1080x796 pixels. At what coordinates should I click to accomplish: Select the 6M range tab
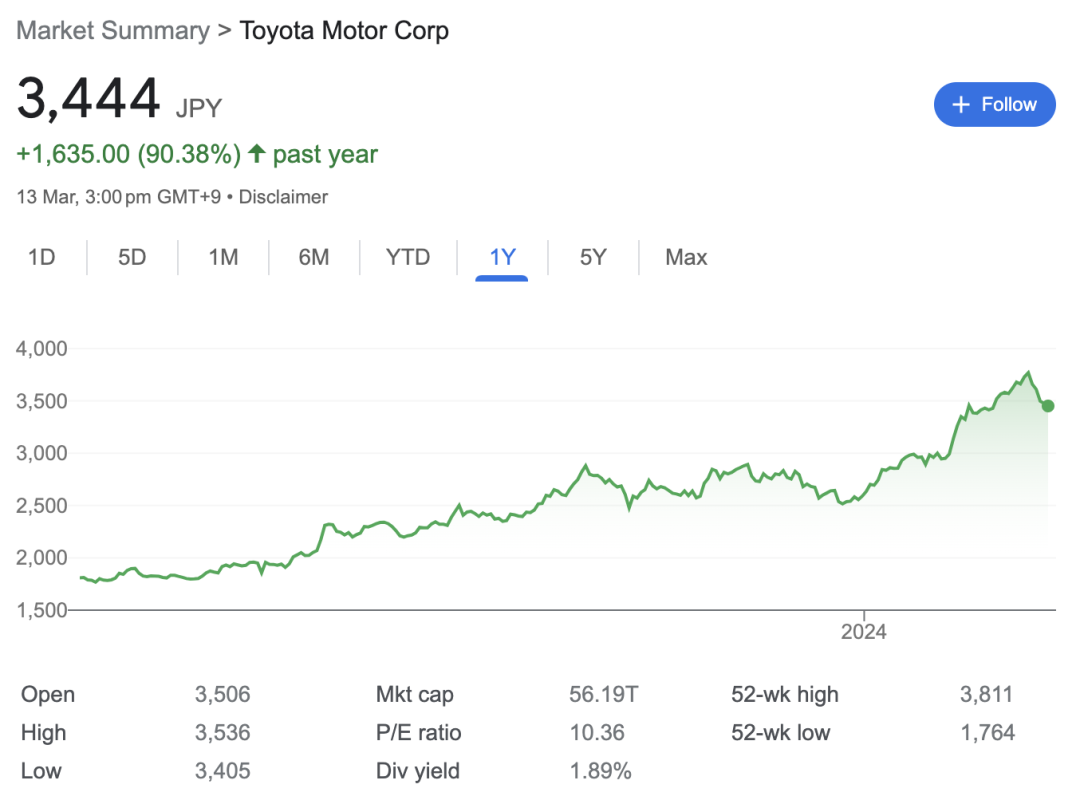pyautogui.click(x=313, y=257)
